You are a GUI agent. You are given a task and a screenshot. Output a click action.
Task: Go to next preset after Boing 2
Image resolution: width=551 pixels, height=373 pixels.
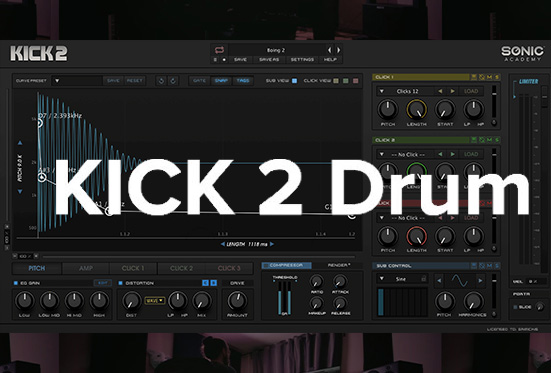pyautogui.click(x=338, y=50)
